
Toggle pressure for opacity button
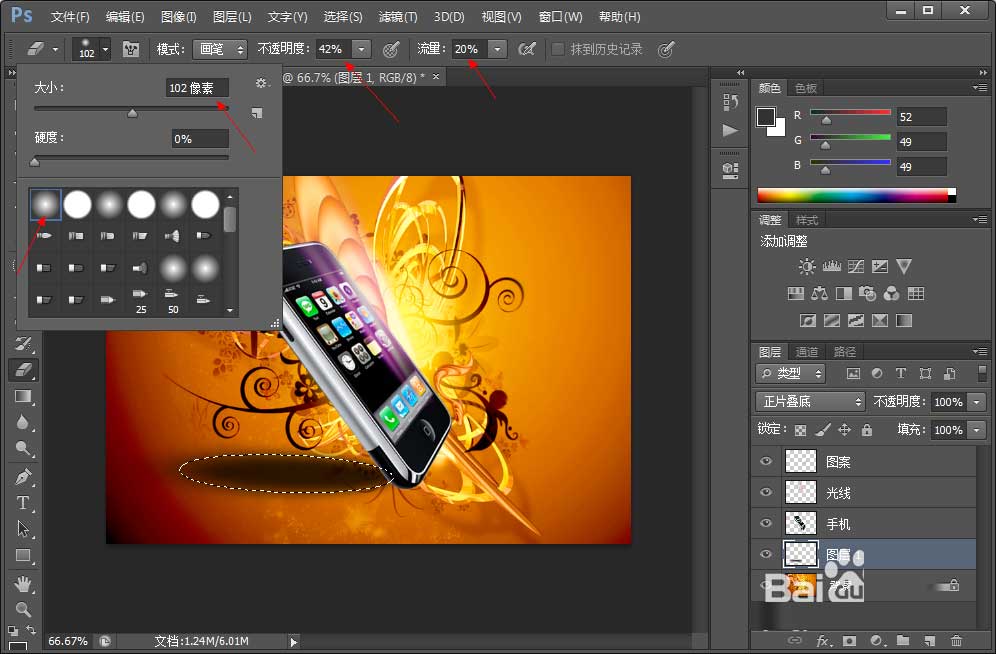[391, 49]
